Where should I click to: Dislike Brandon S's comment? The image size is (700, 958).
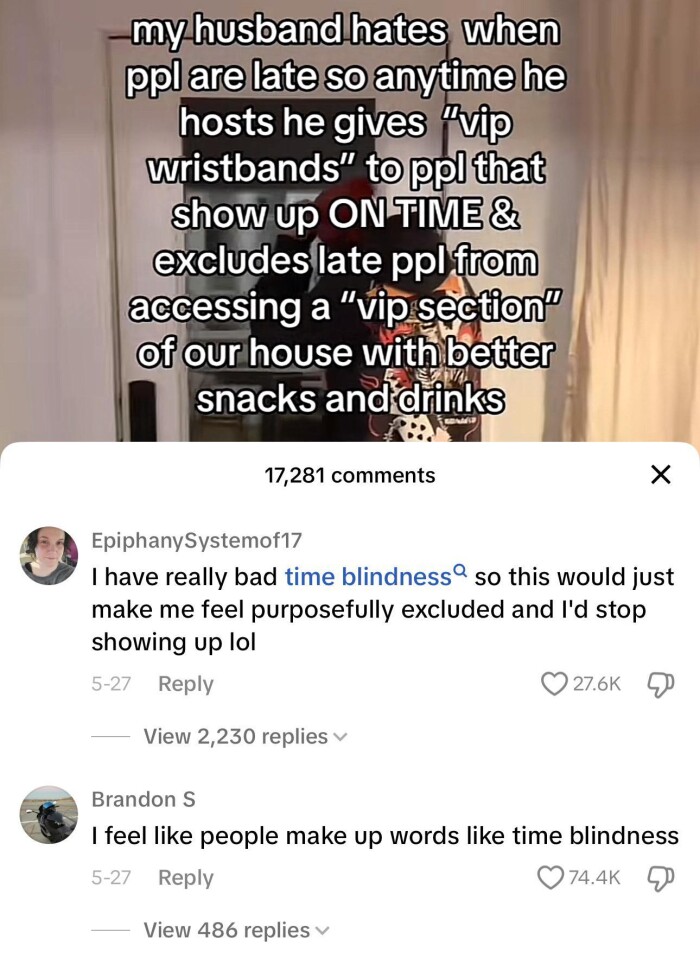[x=662, y=878]
